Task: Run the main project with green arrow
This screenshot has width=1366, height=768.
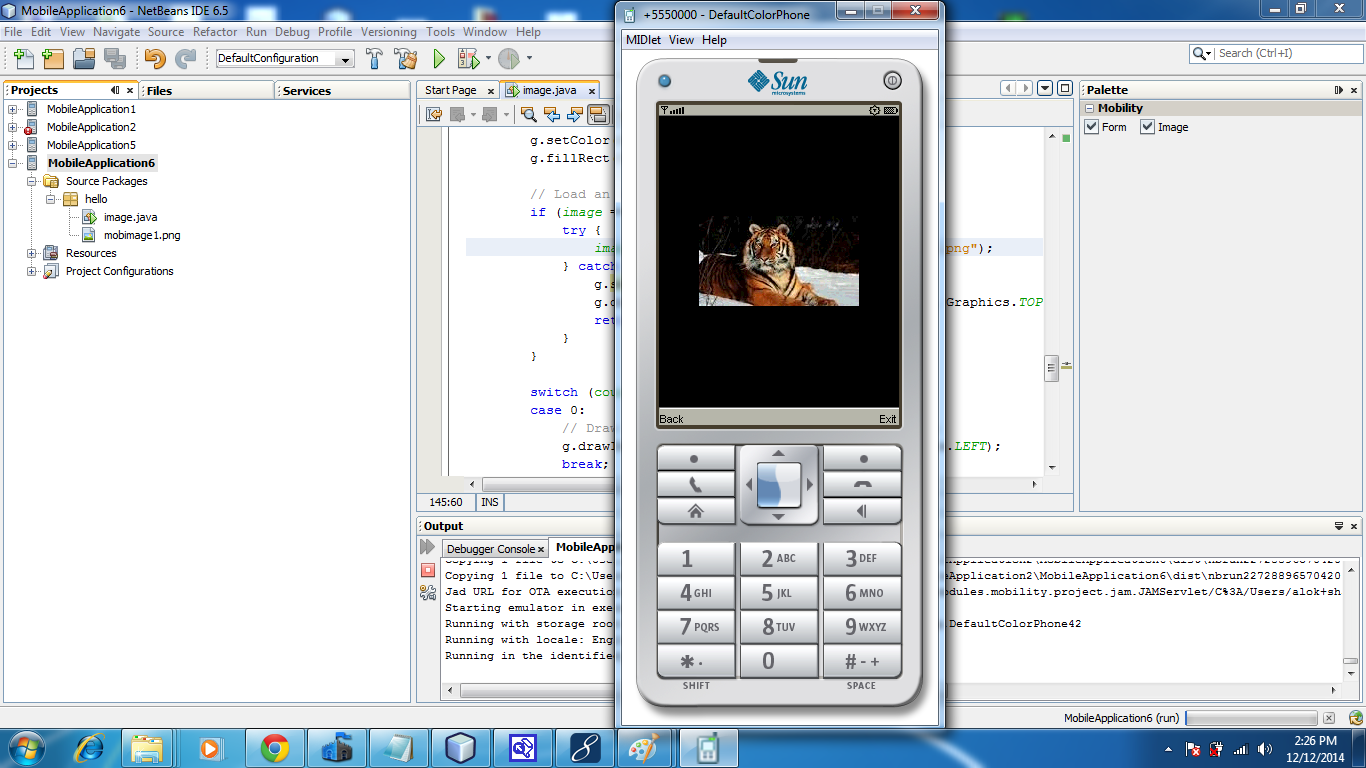Action: click(438, 58)
